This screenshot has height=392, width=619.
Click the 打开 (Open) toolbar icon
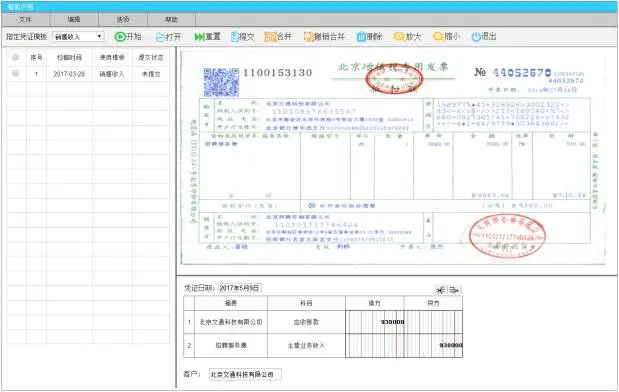[x=160, y=37]
